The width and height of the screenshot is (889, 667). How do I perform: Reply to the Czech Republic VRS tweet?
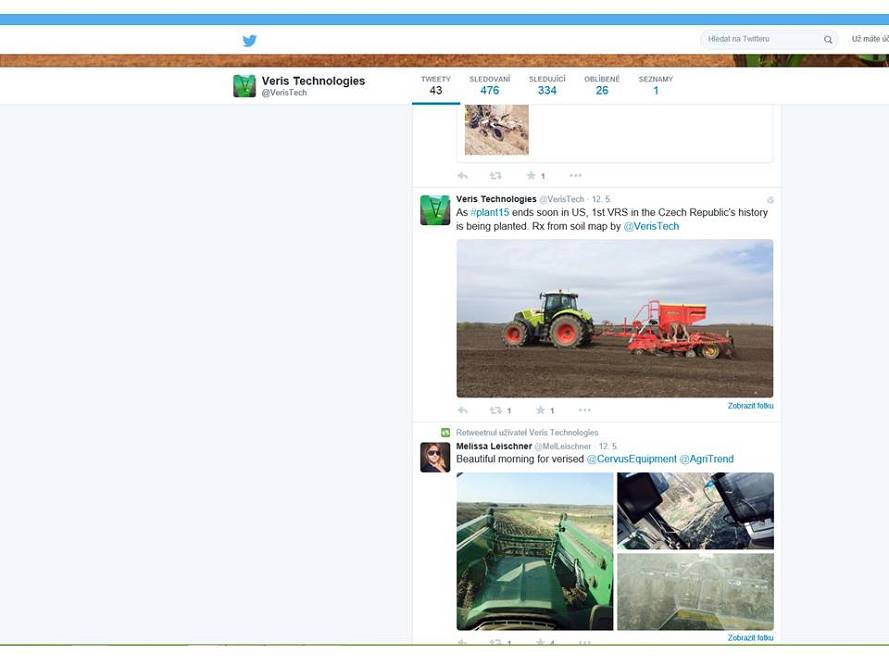[463, 410]
